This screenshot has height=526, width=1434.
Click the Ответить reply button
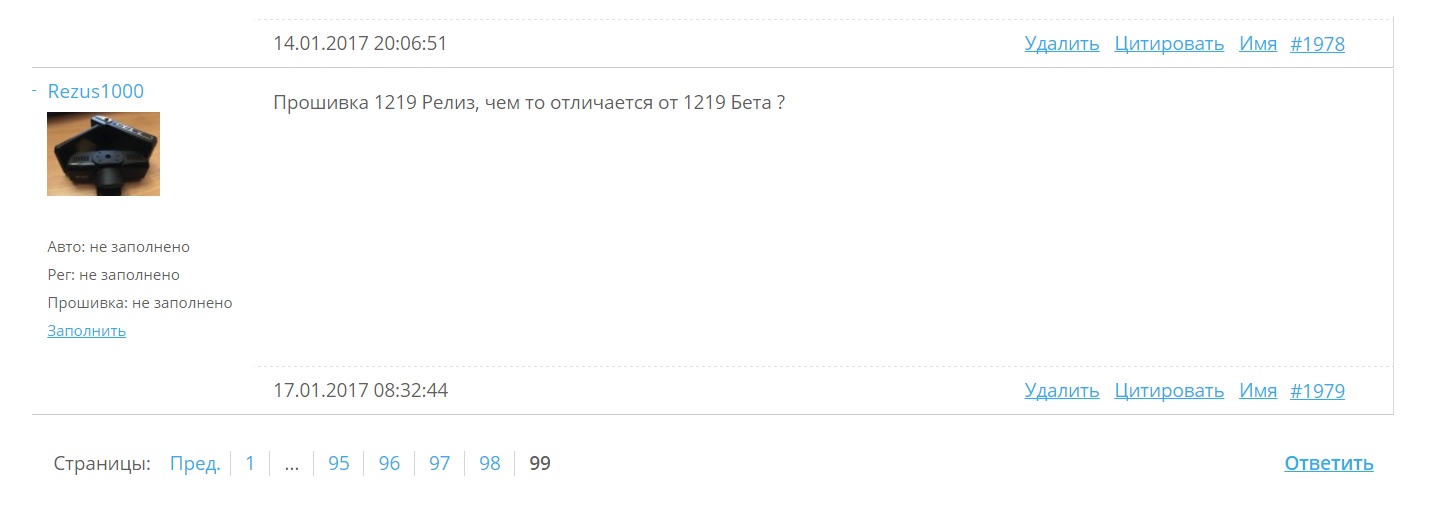pos(1329,464)
